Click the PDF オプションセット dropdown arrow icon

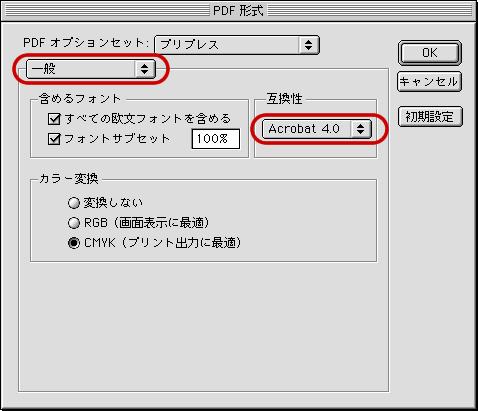308,45
